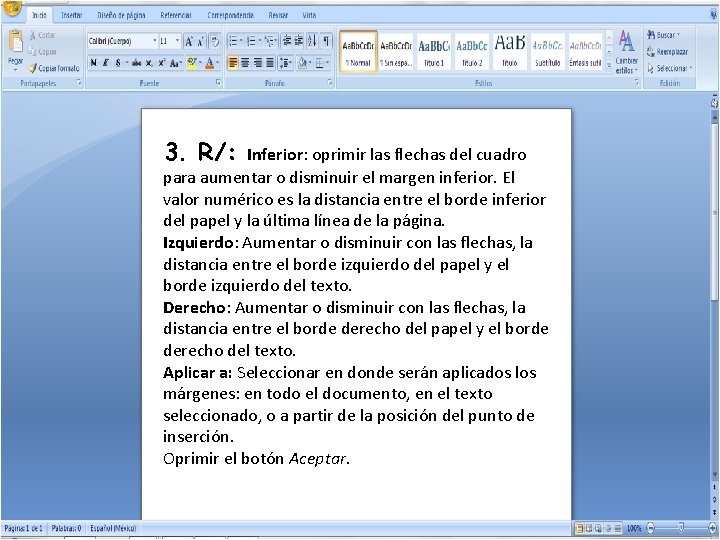Click the Pegar paste icon
The width and height of the screenshot is (720, 540).
[x=16, y=41]
